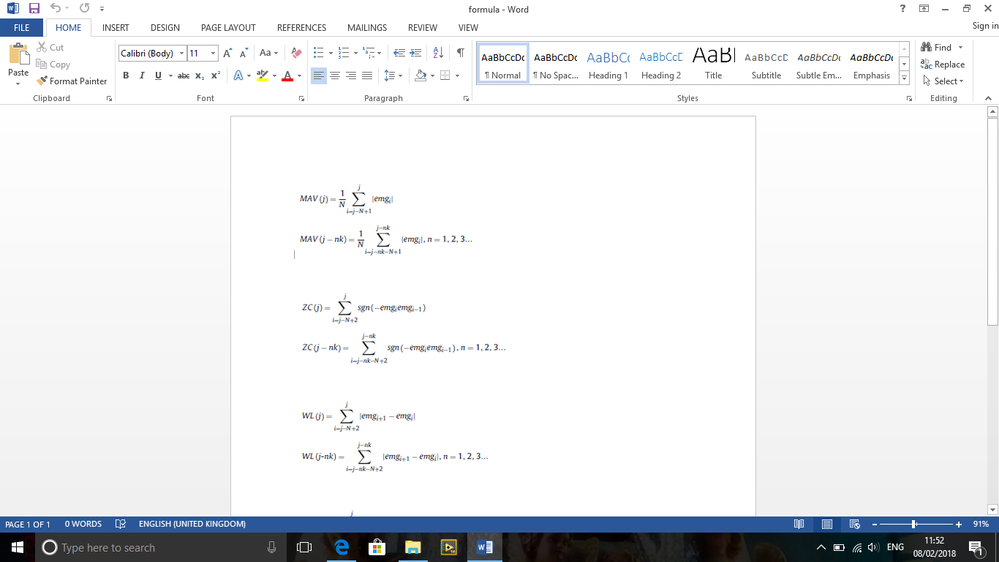Open borders dropdown arrow
Screen dimensions: 999x562
(x=457, y=76)
